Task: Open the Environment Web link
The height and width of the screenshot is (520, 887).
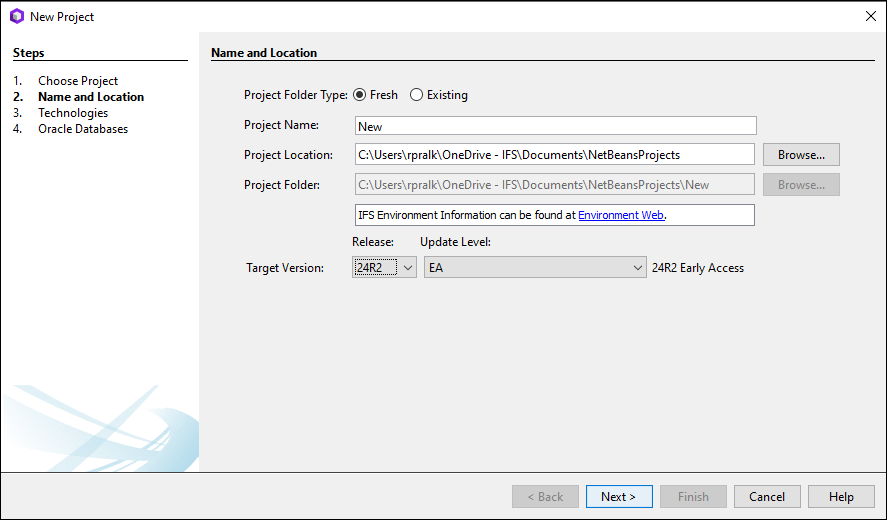Action: pos(621,215)
